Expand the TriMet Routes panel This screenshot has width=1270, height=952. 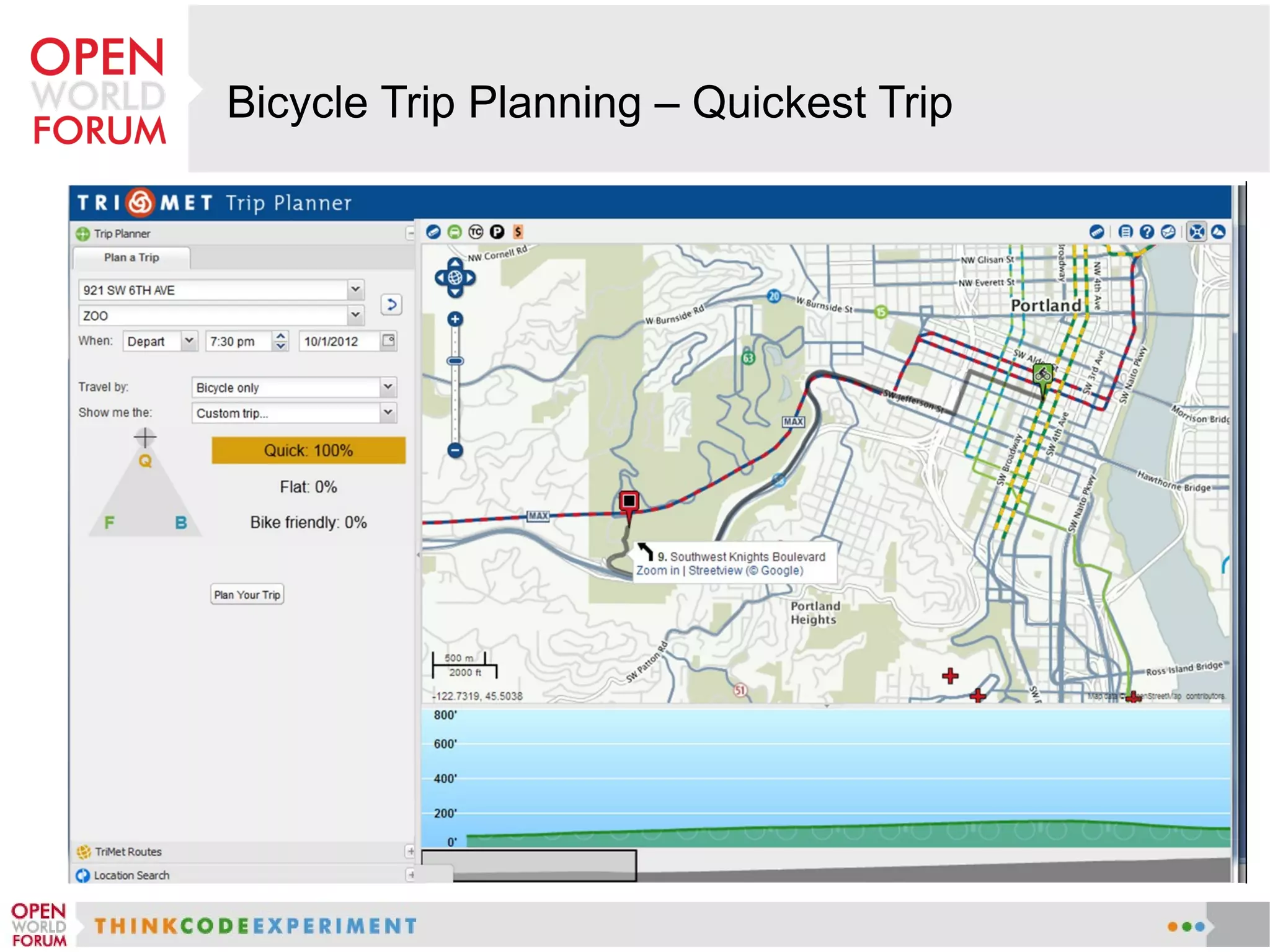pyautogui.click(x=410, y=851)
